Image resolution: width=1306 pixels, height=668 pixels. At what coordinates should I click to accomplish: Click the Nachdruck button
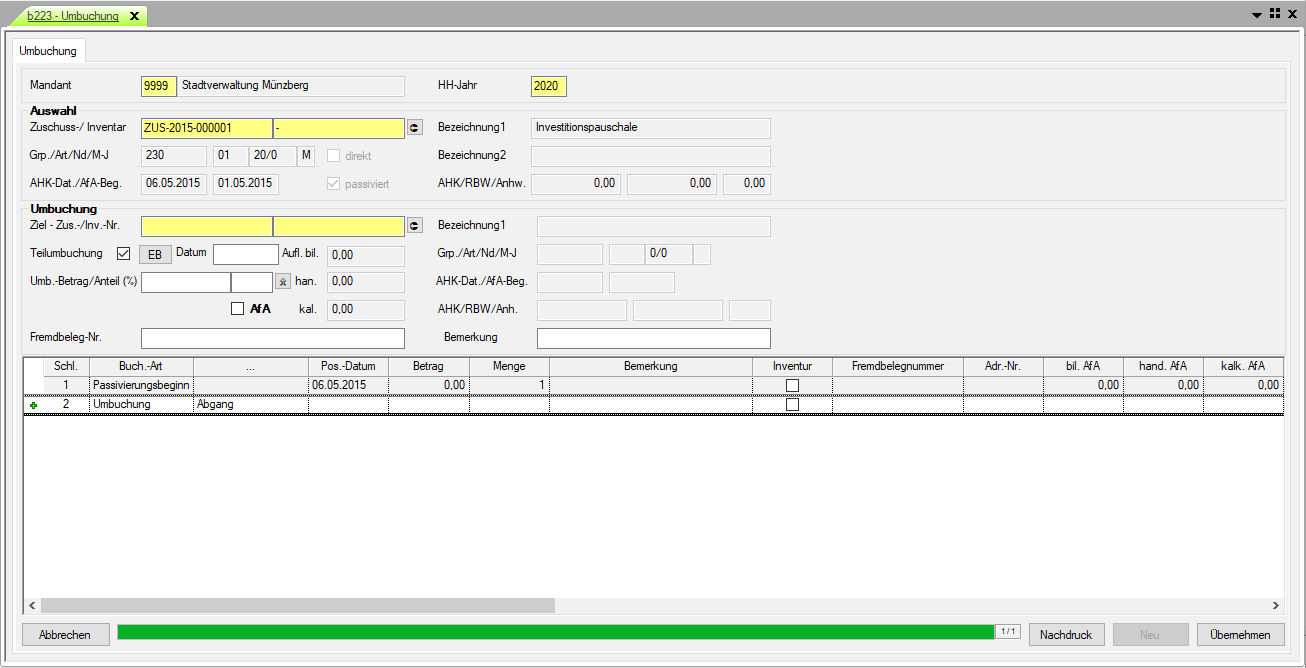[x=1067, y=635]
